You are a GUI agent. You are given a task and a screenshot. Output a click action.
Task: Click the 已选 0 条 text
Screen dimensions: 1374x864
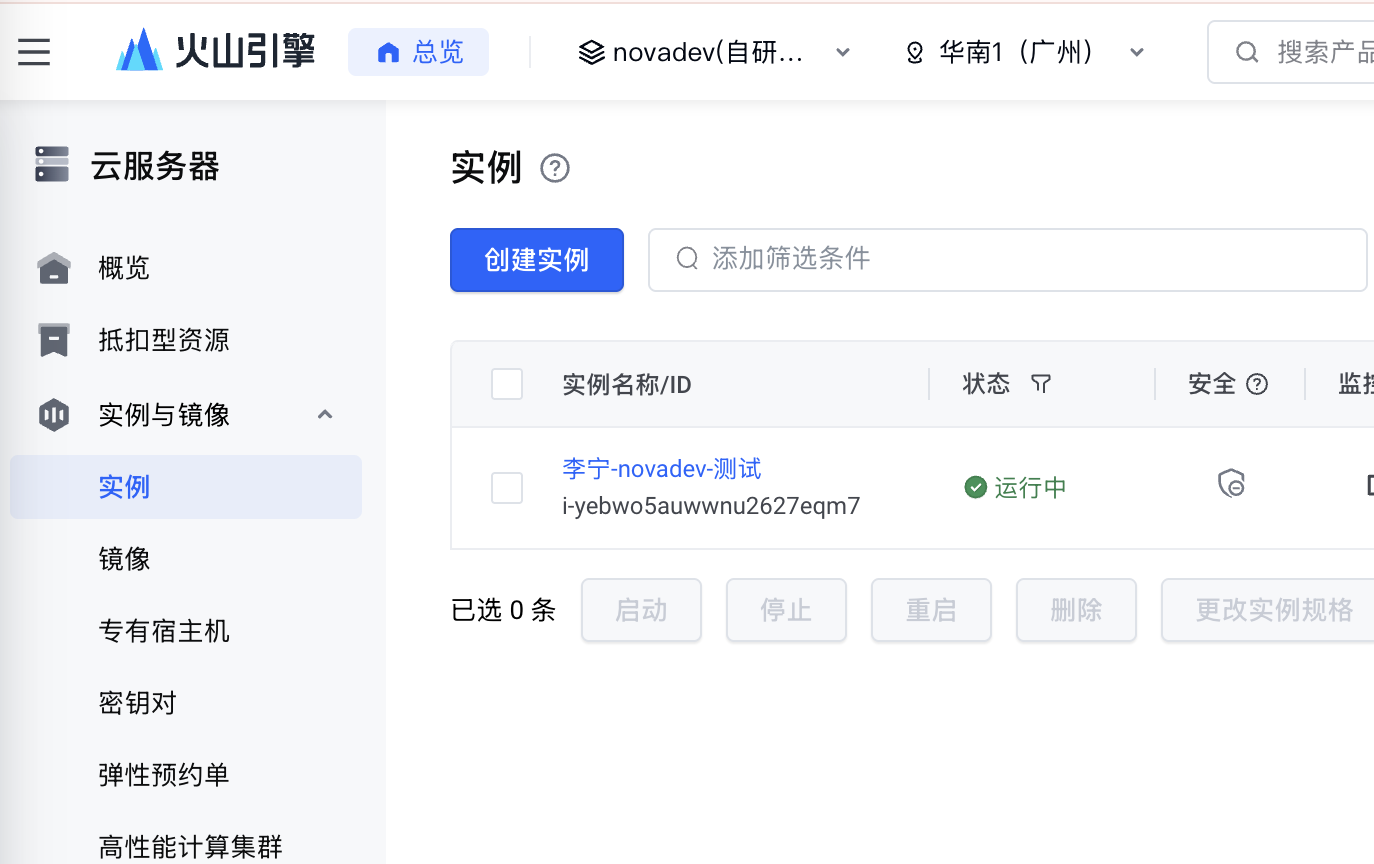point(503,610)
